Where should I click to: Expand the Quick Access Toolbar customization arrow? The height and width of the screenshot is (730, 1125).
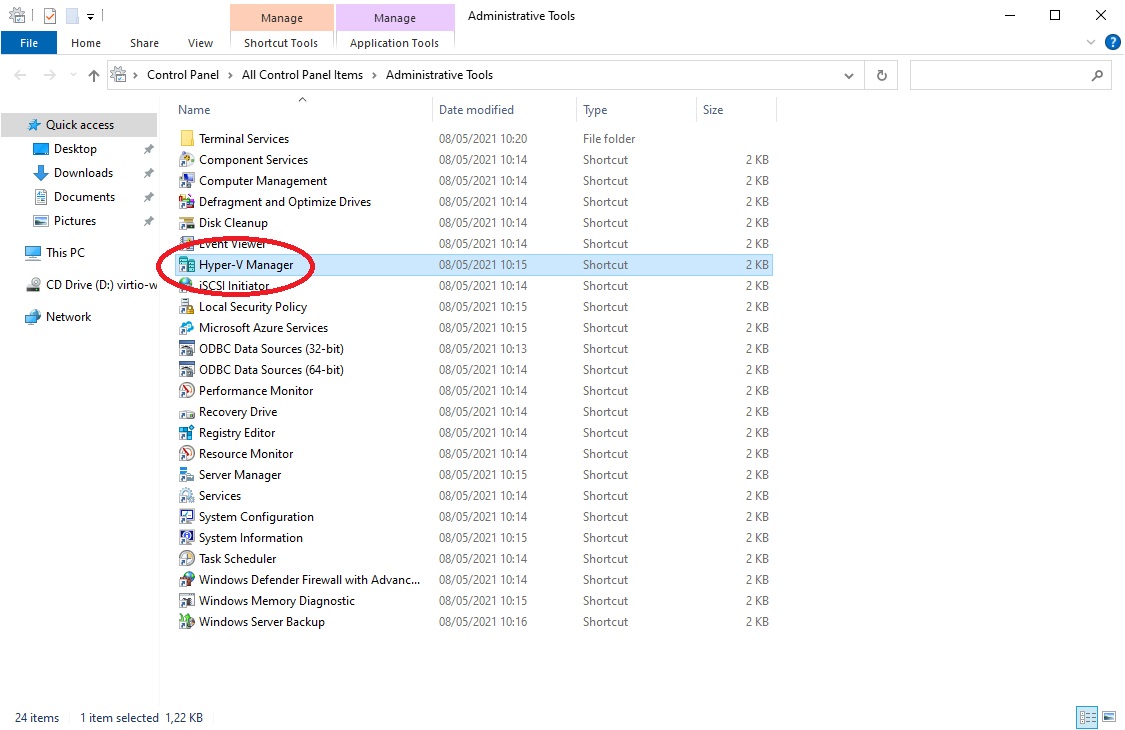tap(90, 15)
